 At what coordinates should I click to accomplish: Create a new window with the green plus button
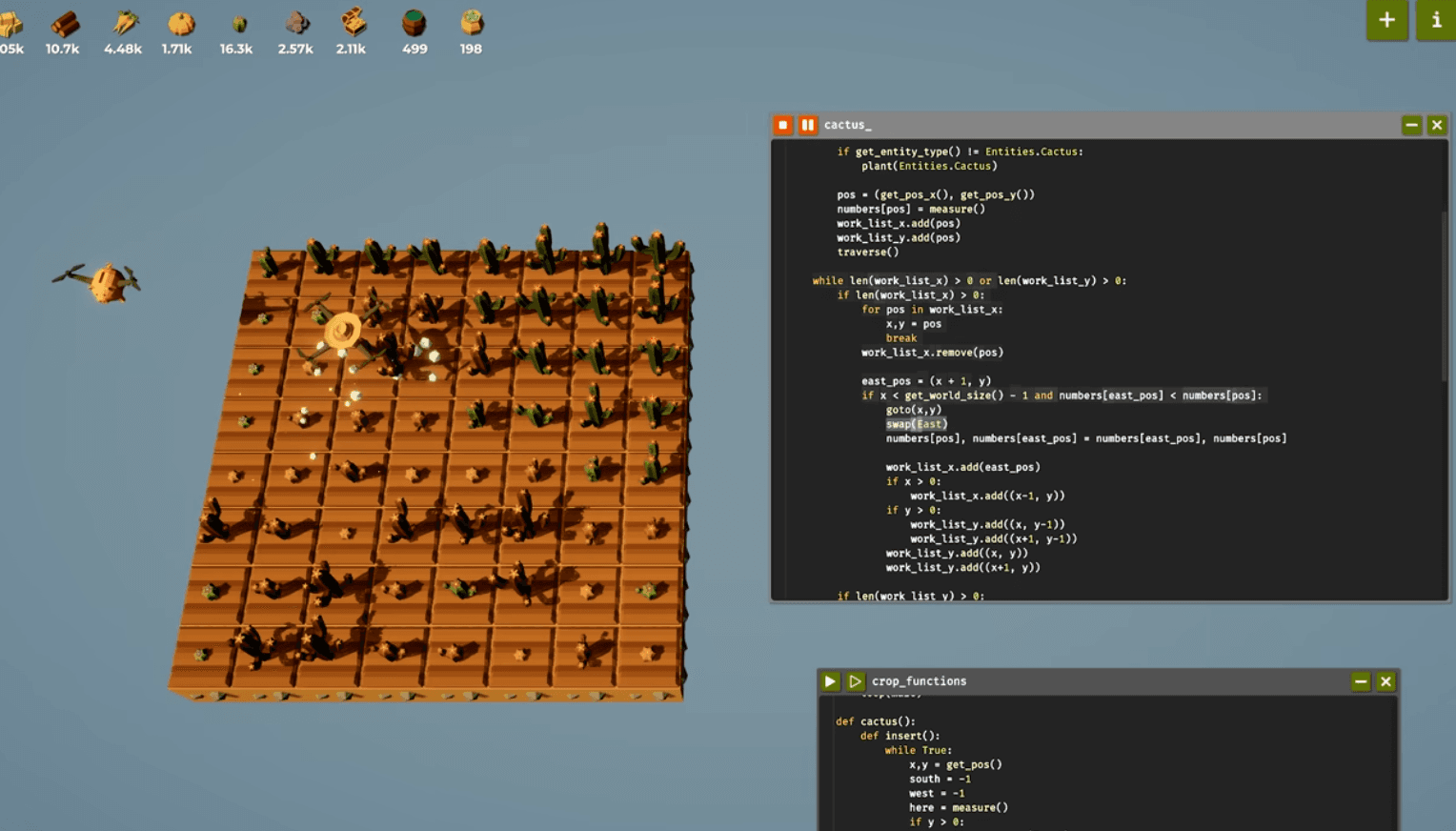coord(1387,20)
